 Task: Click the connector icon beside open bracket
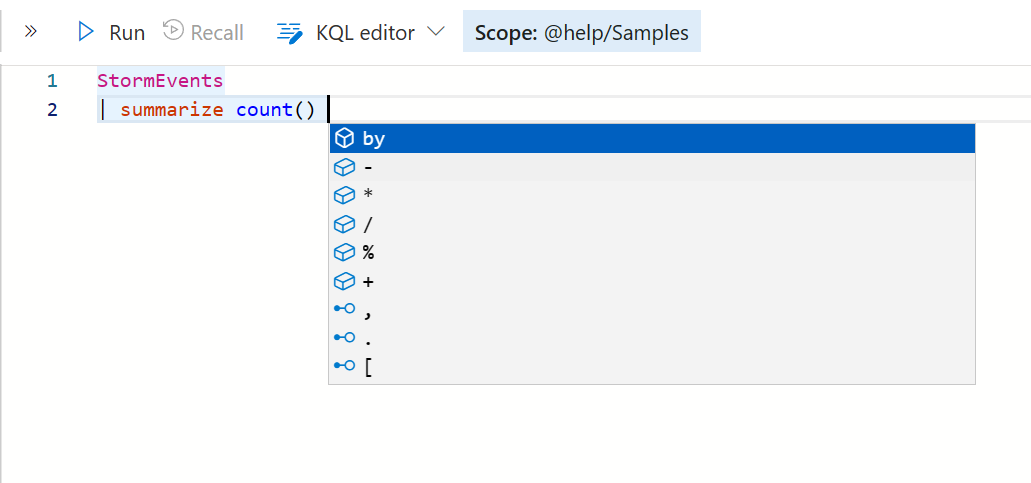[x=345, y=365]
